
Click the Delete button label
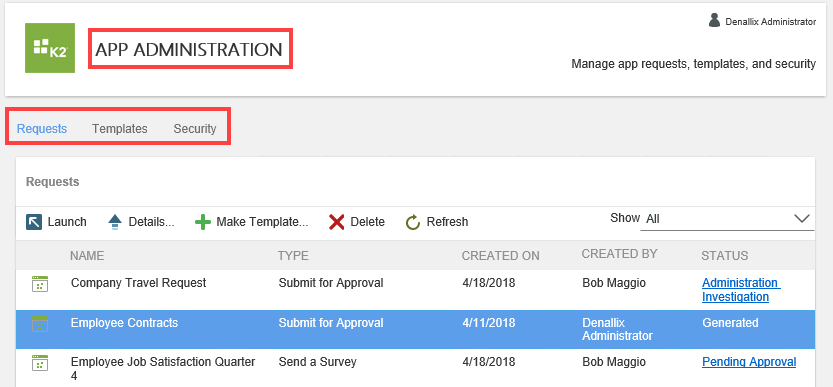pos(368,222)
